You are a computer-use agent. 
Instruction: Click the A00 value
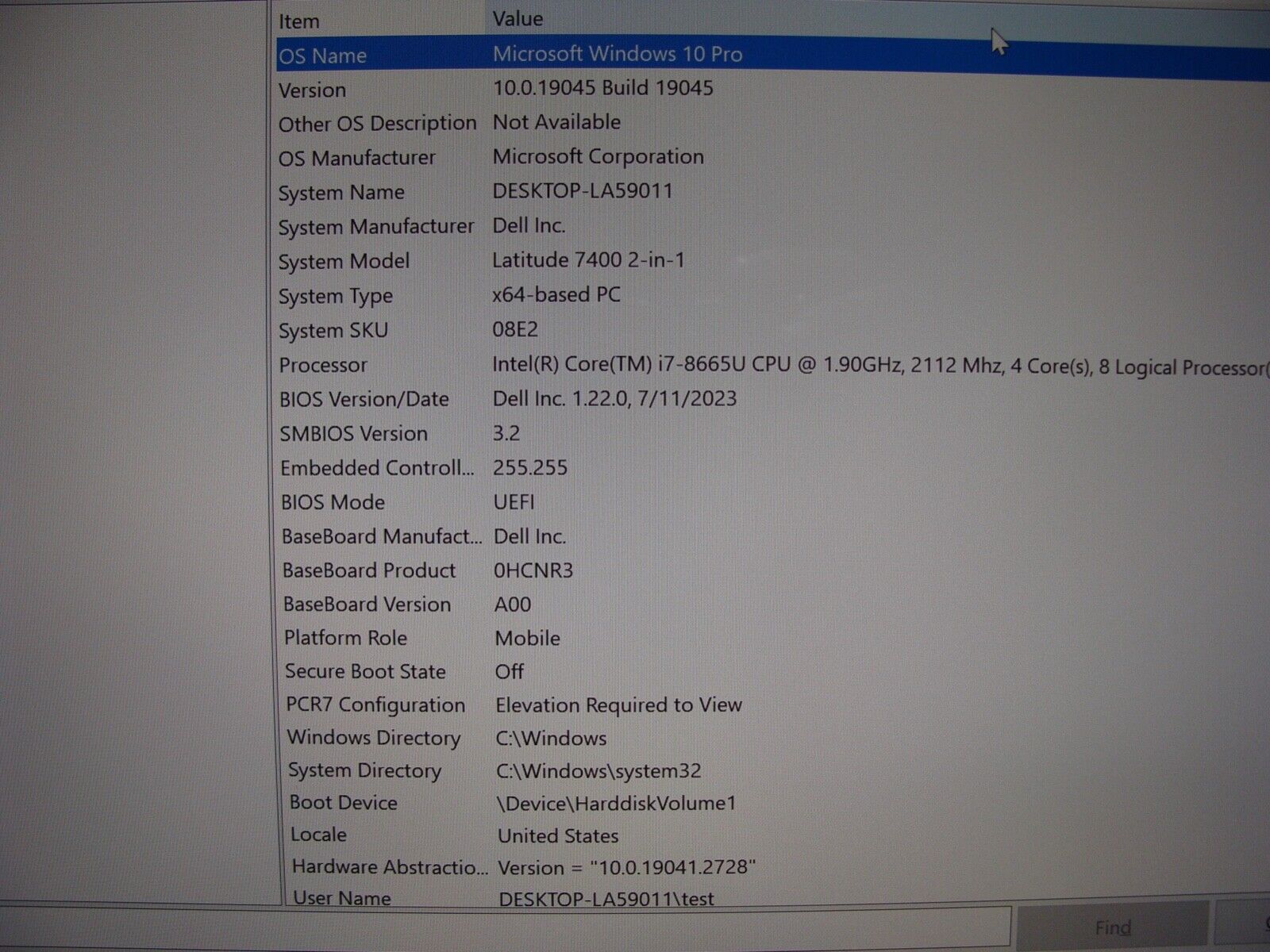click(x=513, y=605)
